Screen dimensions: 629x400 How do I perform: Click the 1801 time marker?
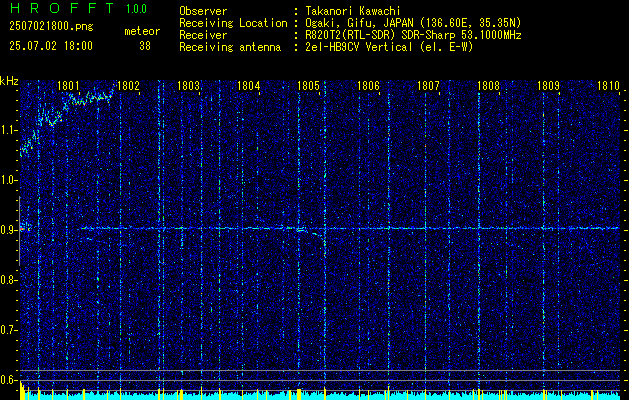coord(68,85)
